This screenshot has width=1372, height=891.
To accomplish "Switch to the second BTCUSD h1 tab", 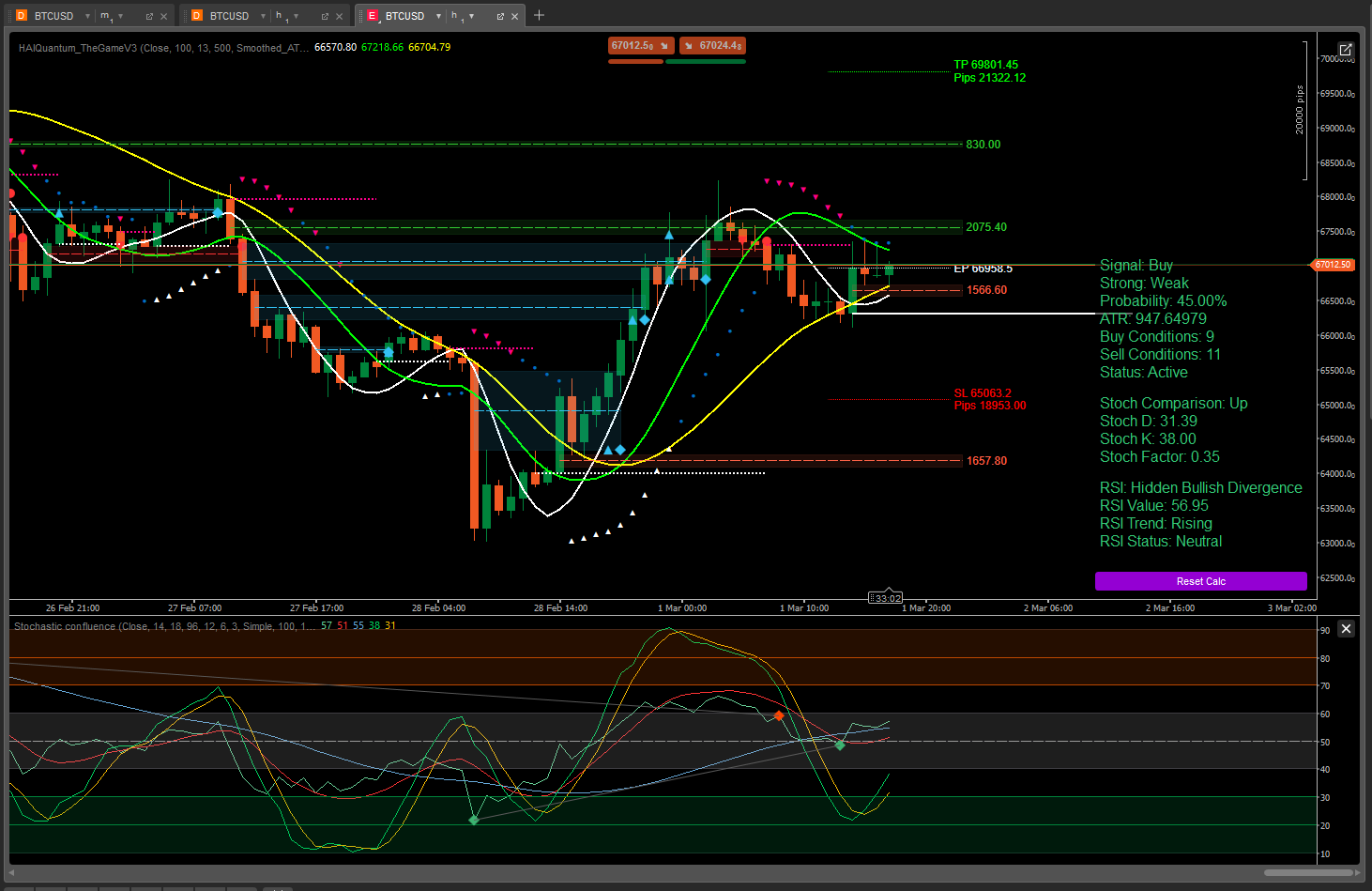I will [x=228, y=16].
